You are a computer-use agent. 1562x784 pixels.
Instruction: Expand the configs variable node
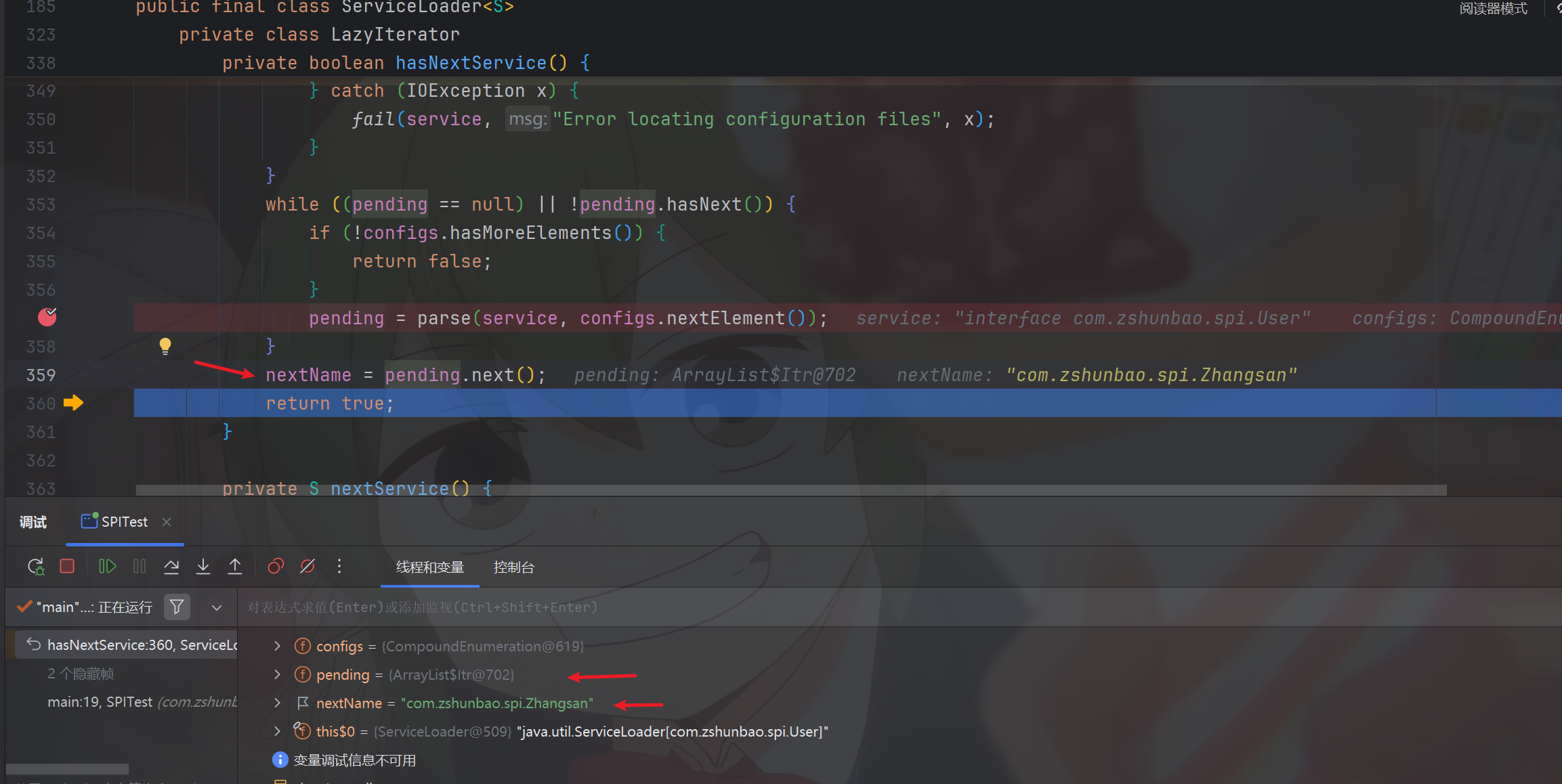[x=277, y=647]
